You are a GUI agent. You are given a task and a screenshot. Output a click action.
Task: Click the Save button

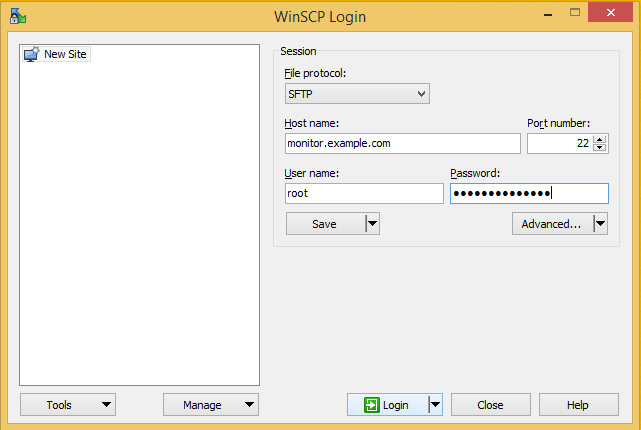tap(325, 224)
